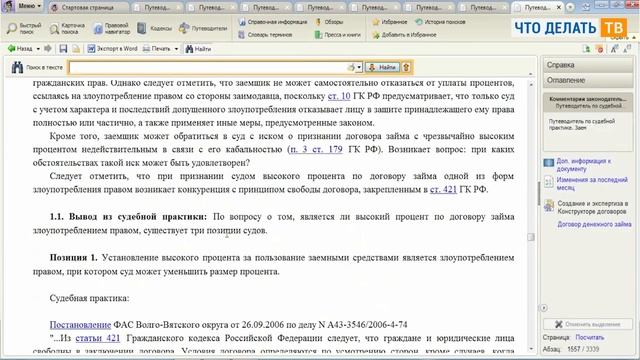This screenshot has height=360, width=640.
Task: Click the decrease font size icon
Action: 627,49
